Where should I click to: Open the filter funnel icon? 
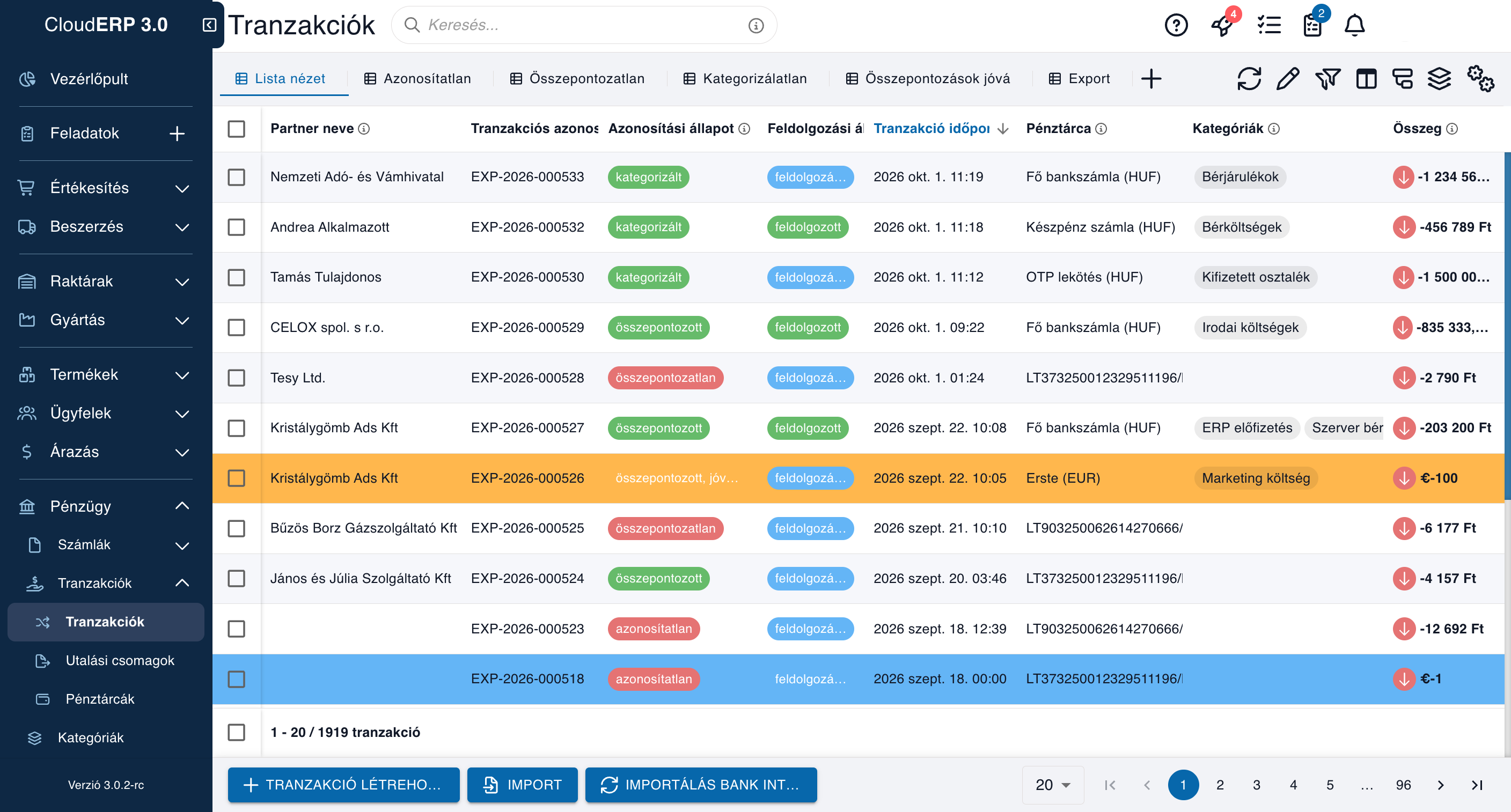[x=1327, y=78]
